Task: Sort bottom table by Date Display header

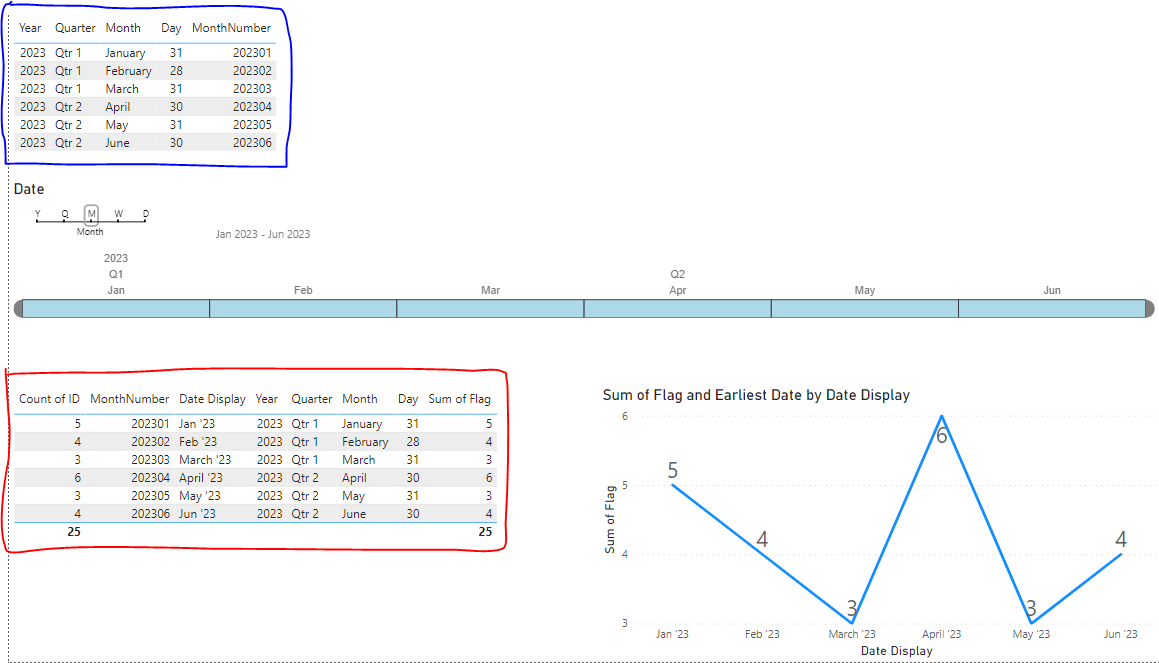Action: [212, 399]
